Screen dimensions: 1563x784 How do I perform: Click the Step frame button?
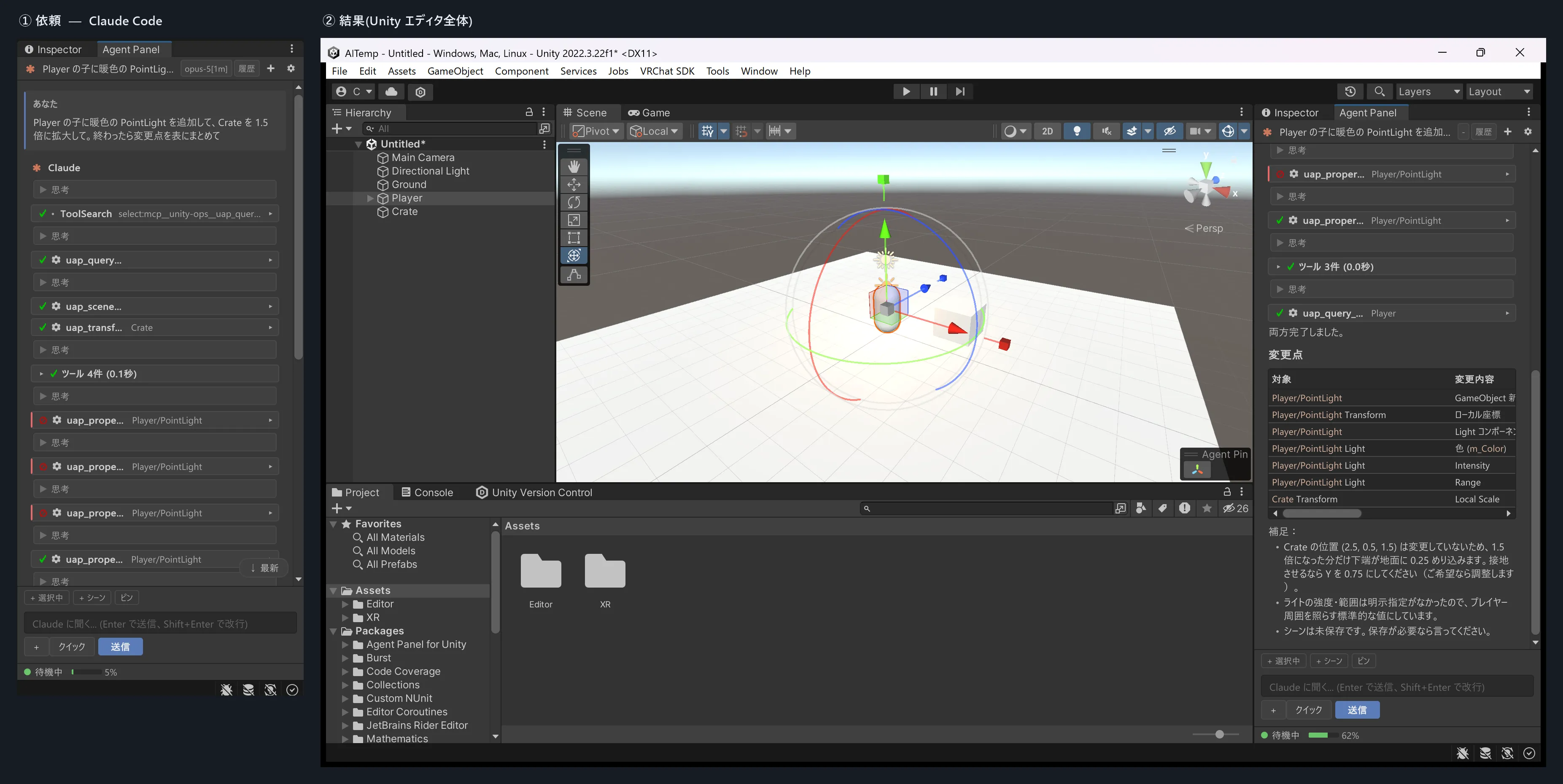click(x=960, y=91)
